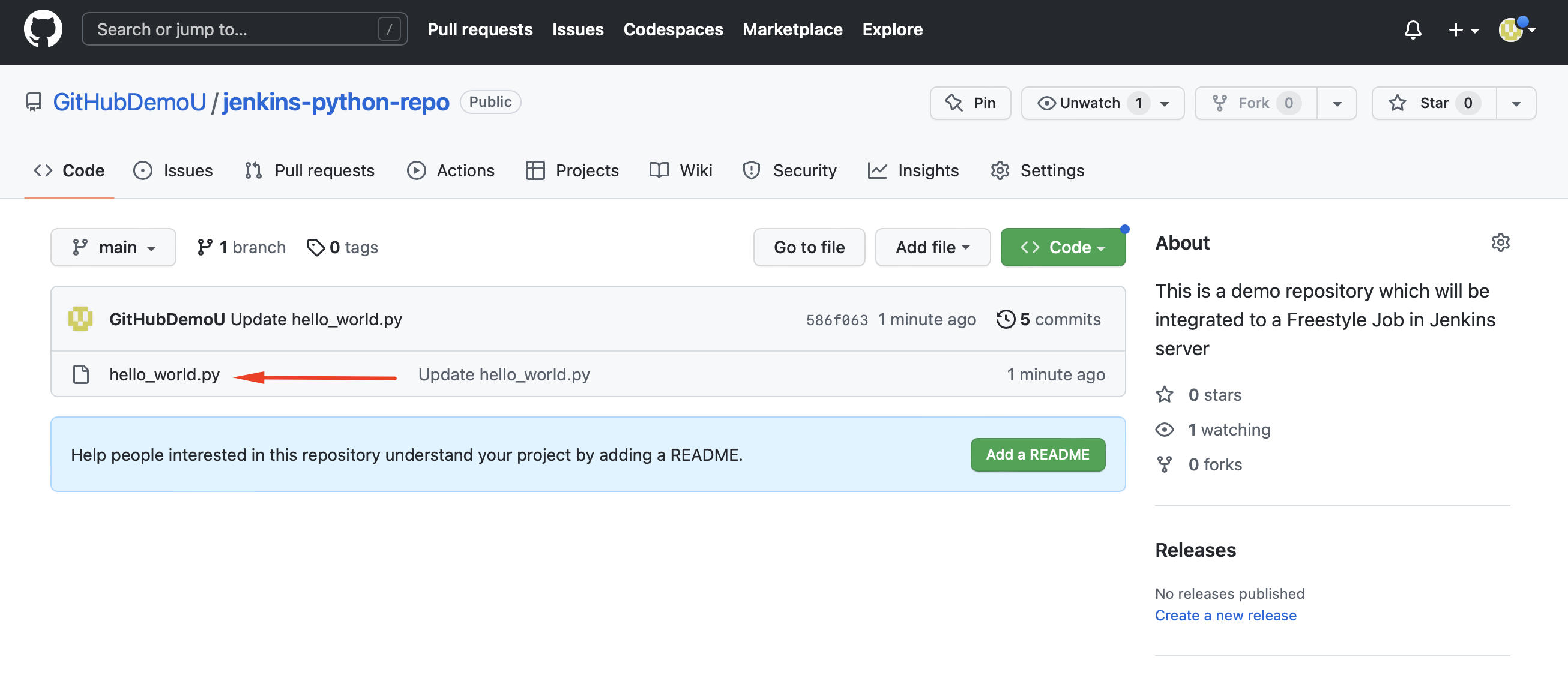Open the Insights tab

(x=913, y=170)
